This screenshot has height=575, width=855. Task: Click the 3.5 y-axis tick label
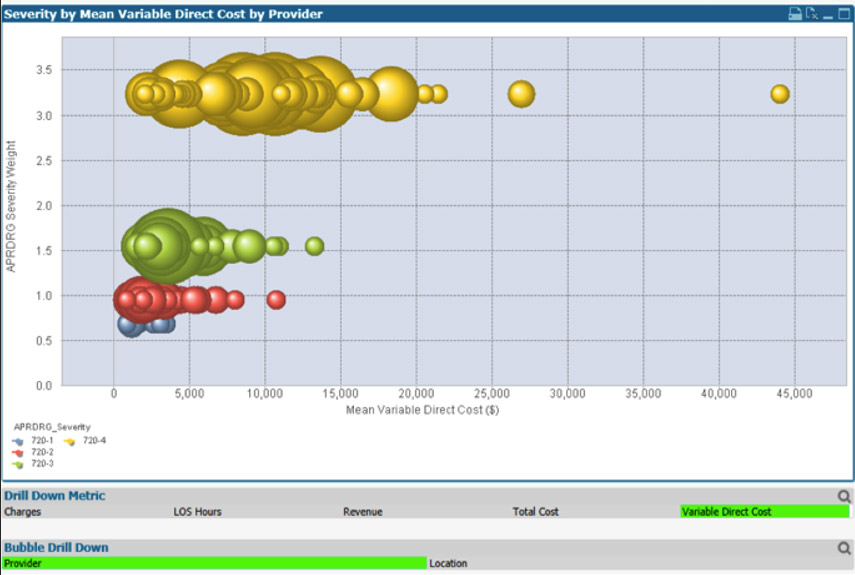(x=44, y=70)
